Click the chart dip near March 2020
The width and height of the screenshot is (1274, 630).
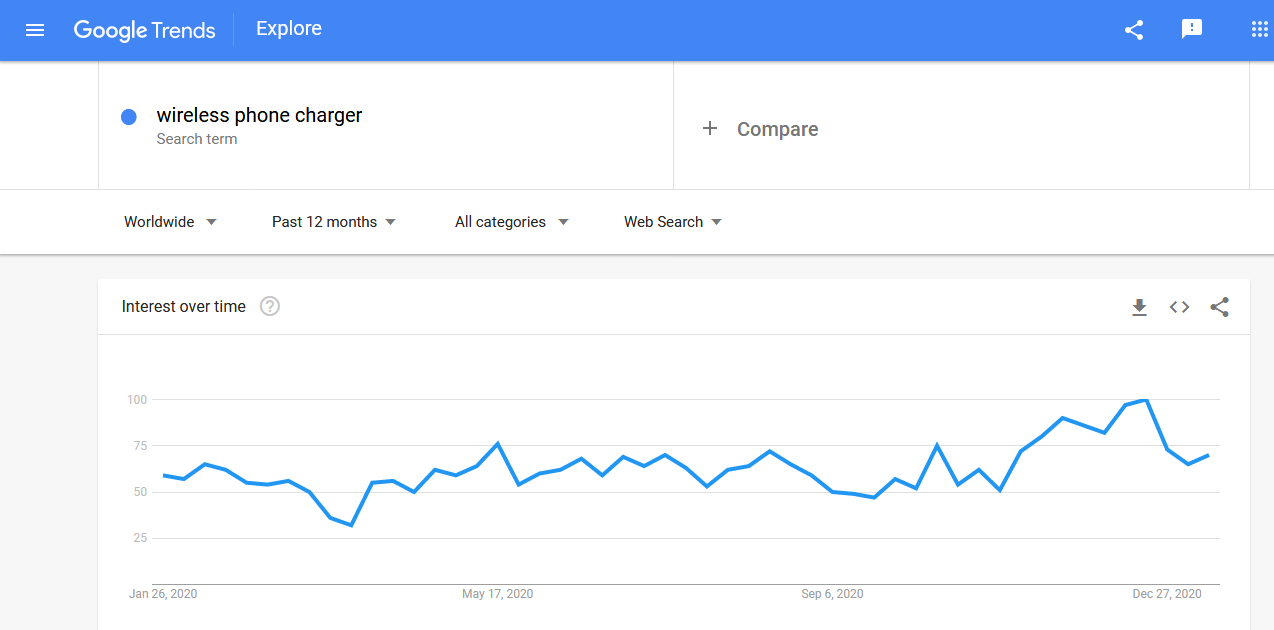pyautogui.click(x=351, y=525)
